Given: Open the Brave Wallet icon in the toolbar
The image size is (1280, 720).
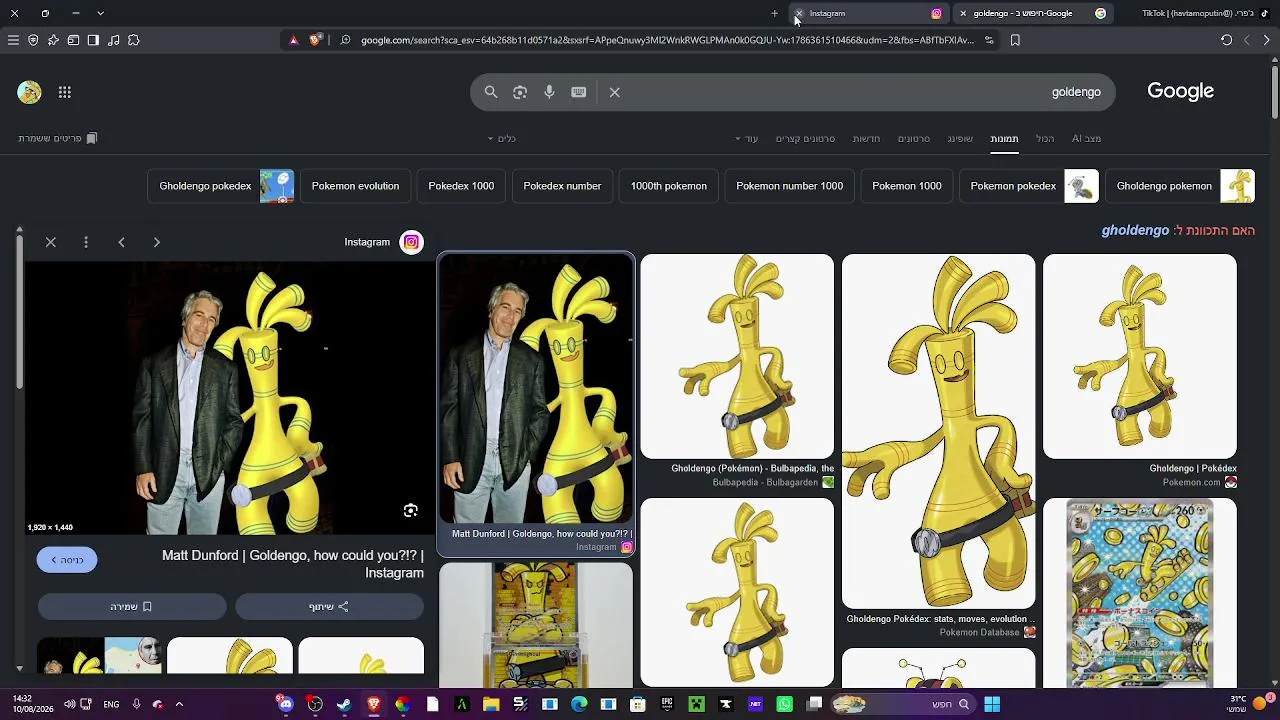Looking at the screenshot, I should pos(73,40).
